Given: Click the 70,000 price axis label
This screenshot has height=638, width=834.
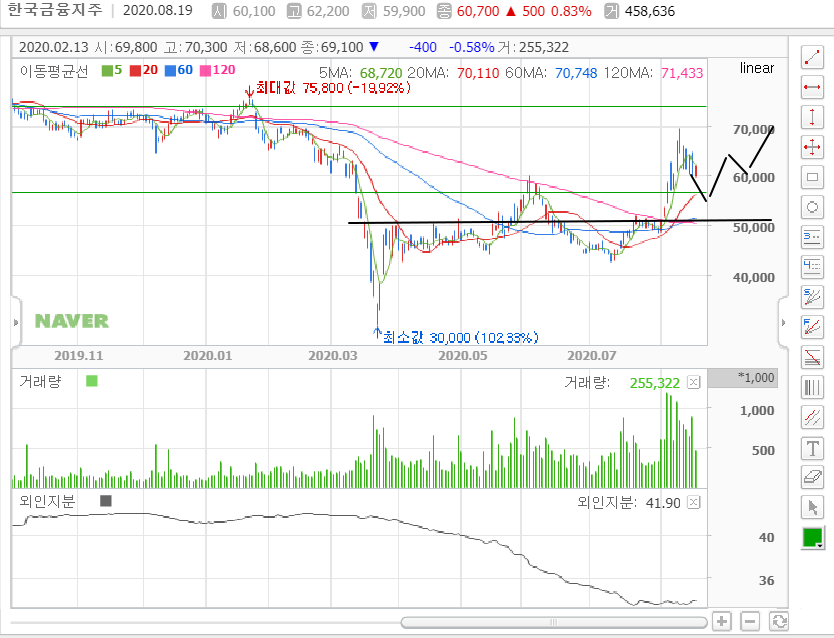Looking at the screenshot, I should [x=754, y=130].
